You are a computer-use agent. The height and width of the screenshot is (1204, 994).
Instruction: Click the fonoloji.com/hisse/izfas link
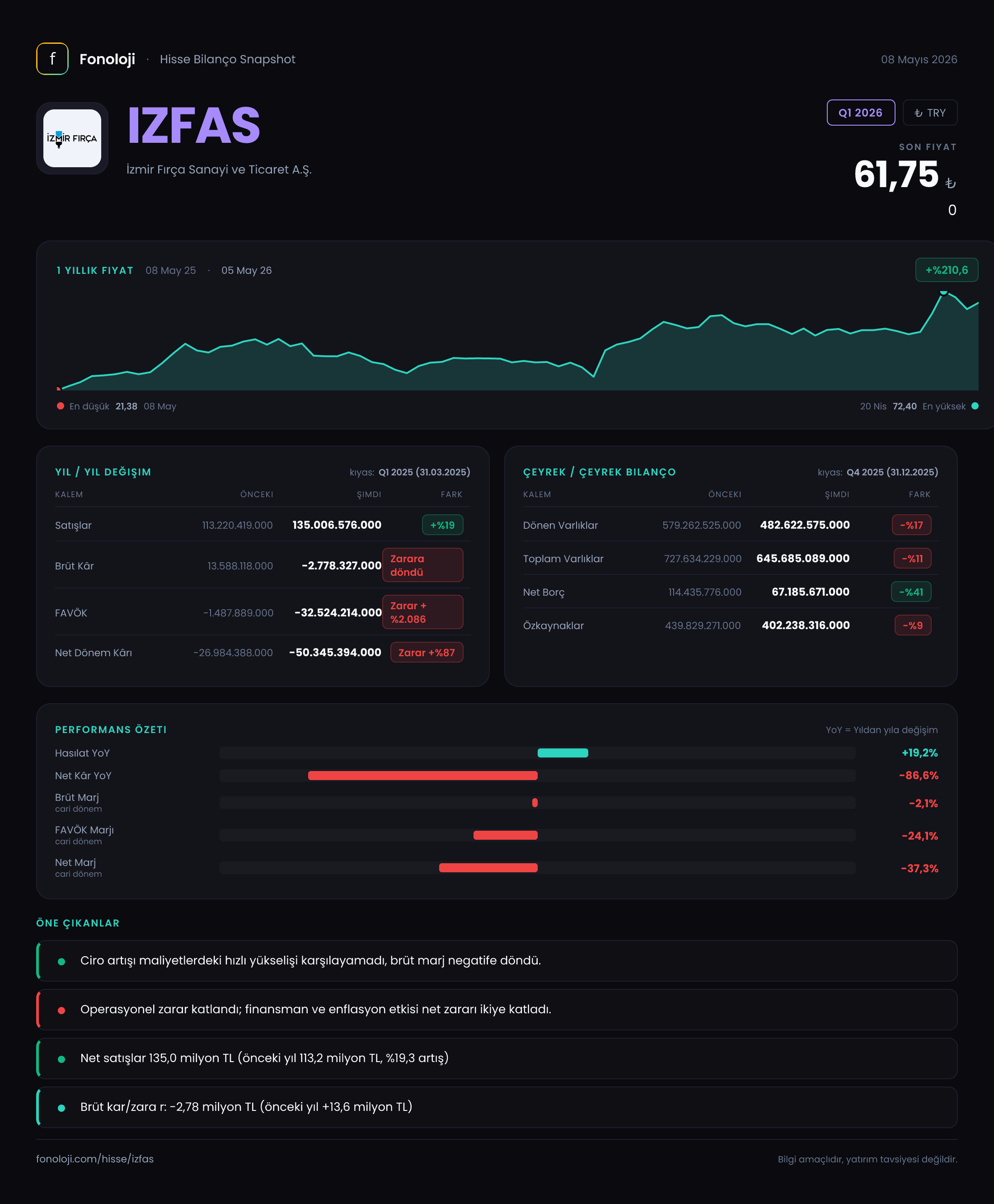click(95, 1159)
